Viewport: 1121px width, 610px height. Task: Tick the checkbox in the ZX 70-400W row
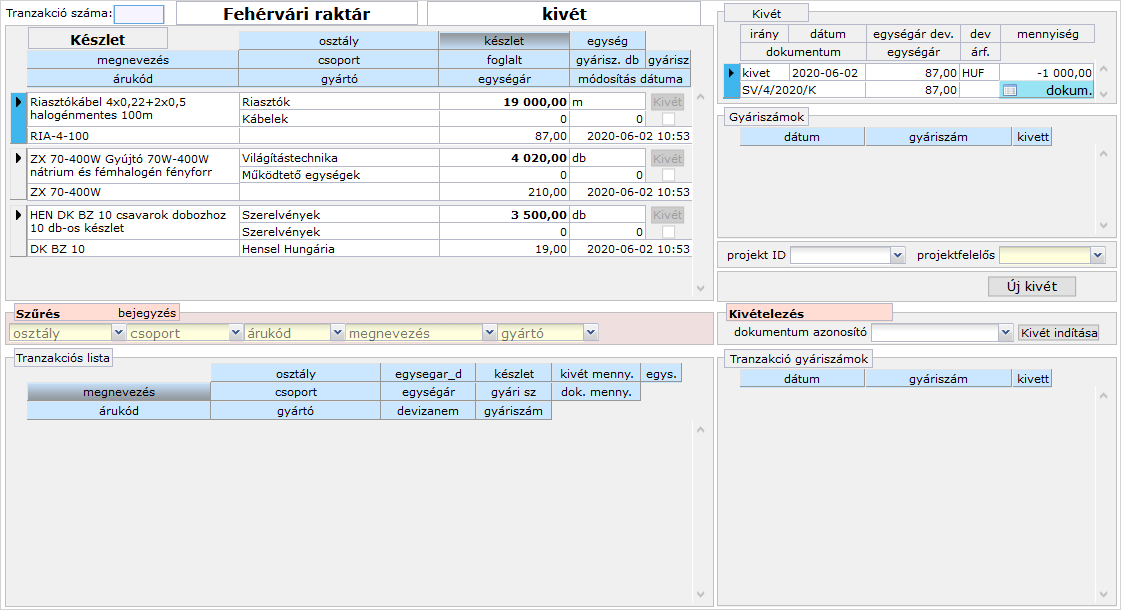(x=668, y=175)
